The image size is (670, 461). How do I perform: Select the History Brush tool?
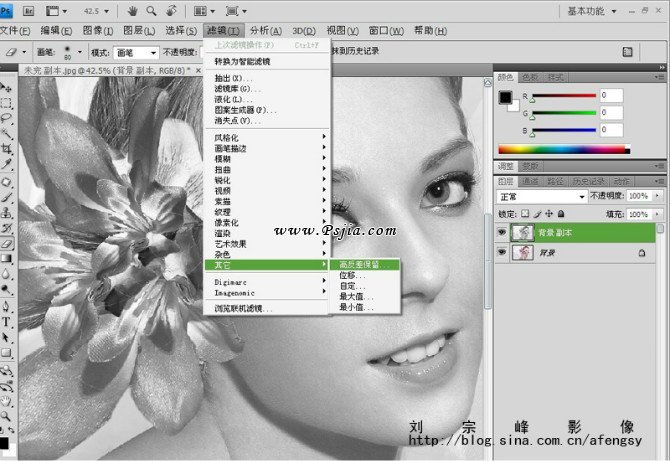pos(6,228)
